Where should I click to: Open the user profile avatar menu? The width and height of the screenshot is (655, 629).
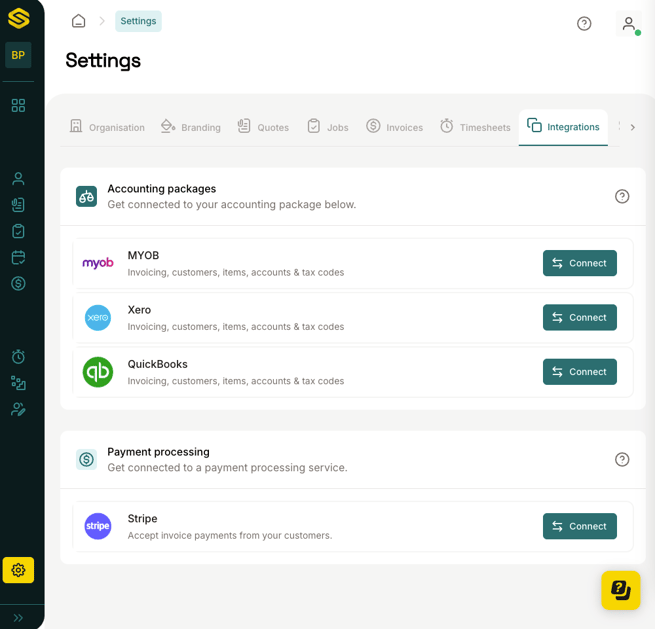pyautogui.click(x=629, y=23)
